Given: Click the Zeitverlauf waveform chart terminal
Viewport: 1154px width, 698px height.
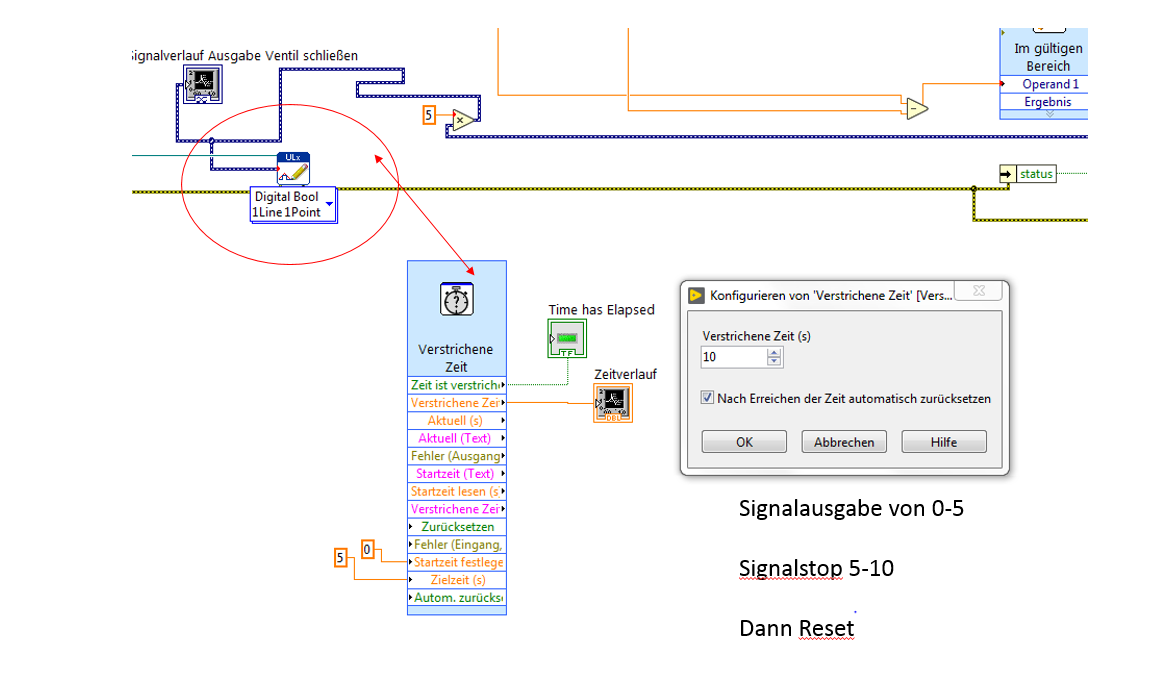Looking at the screenshot, I should point(613,403).
